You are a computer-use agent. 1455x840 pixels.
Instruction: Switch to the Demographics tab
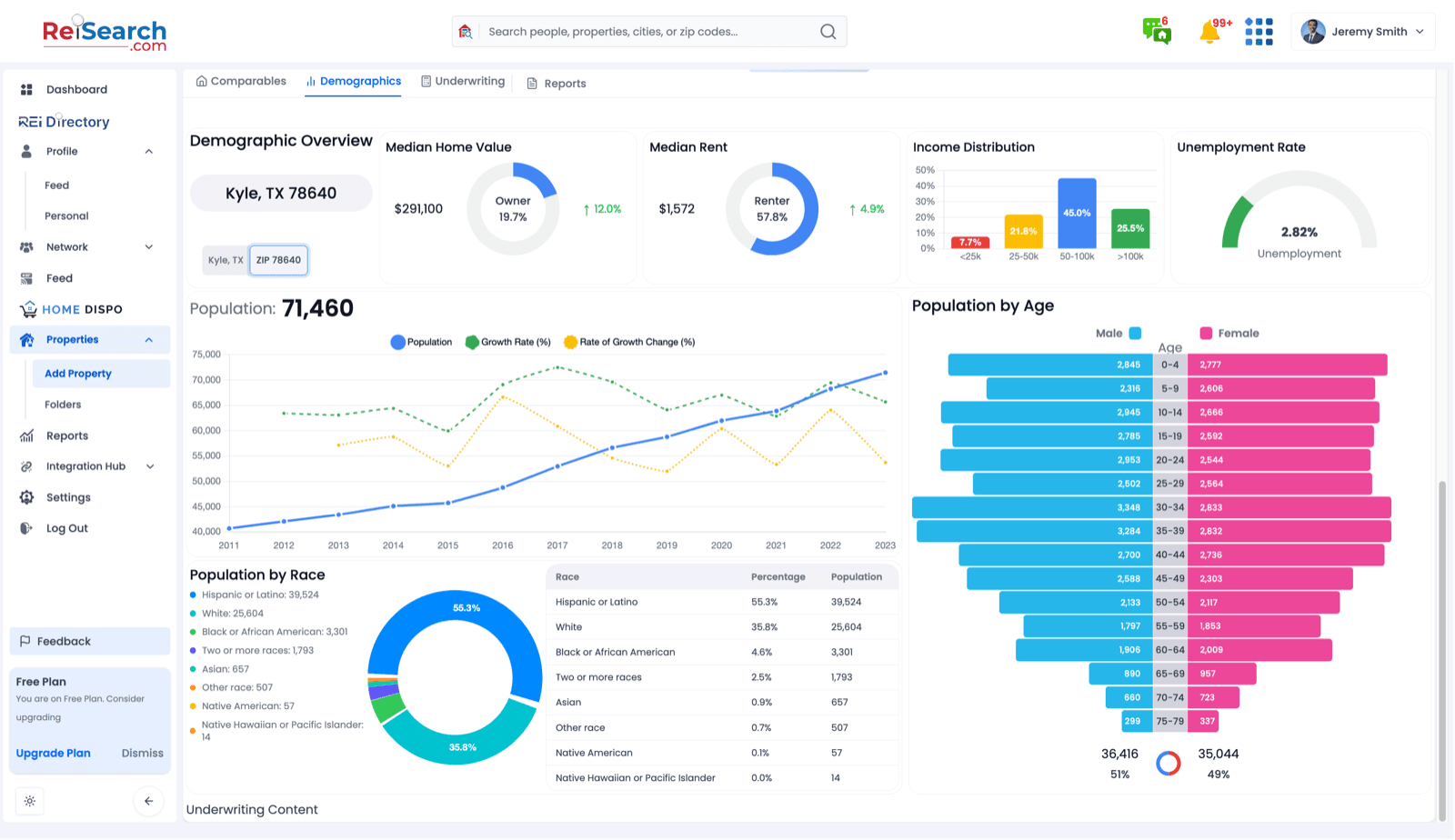tap(354, 81)
